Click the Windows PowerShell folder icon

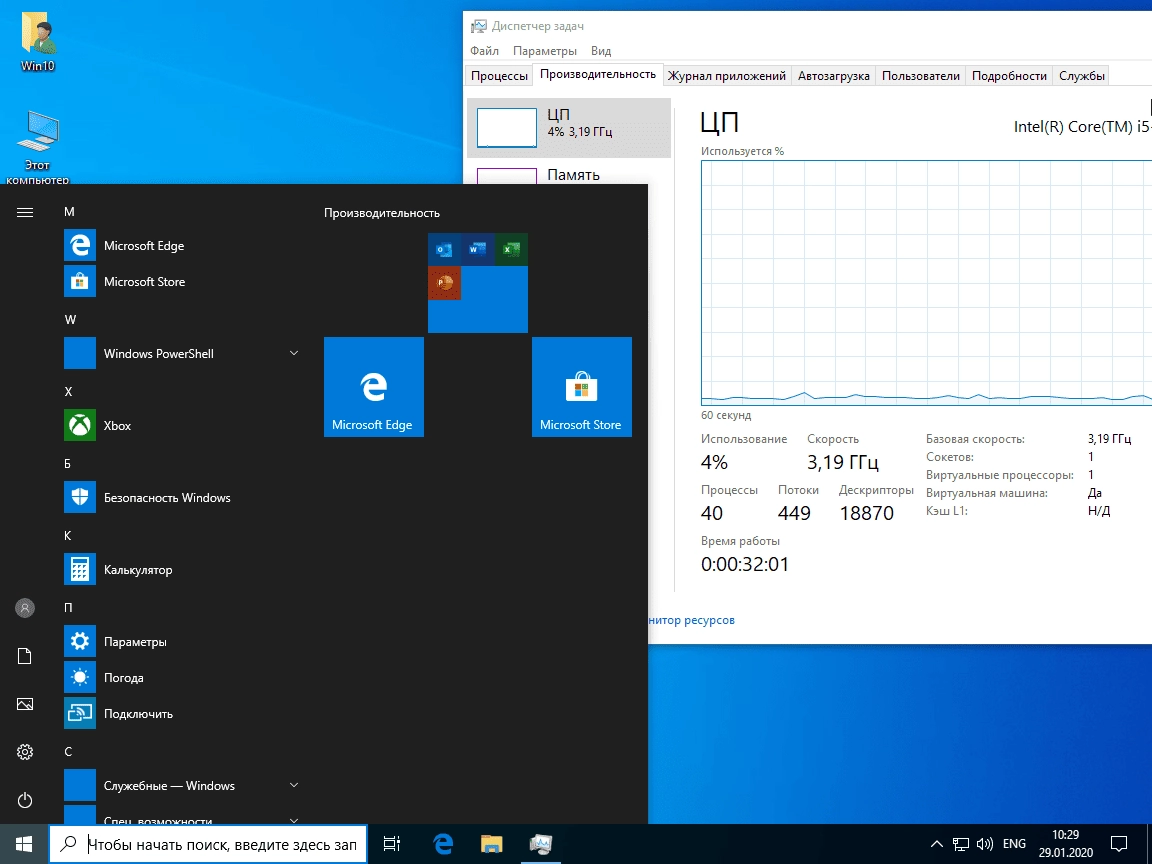click(79, 353)
